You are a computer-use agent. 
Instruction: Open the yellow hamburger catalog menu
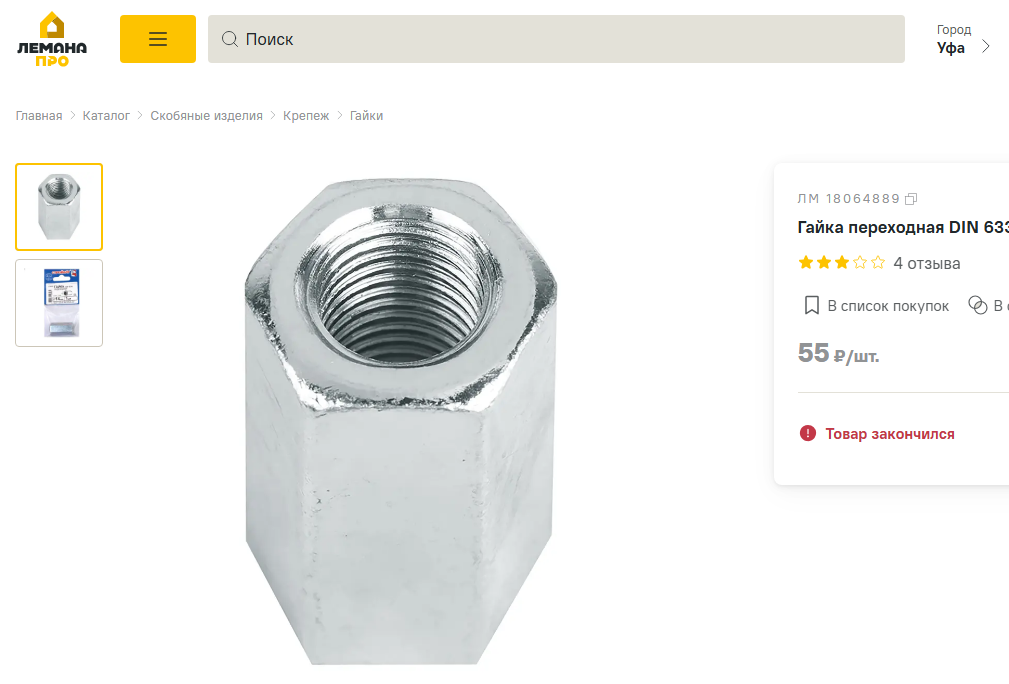coord(158,39)
